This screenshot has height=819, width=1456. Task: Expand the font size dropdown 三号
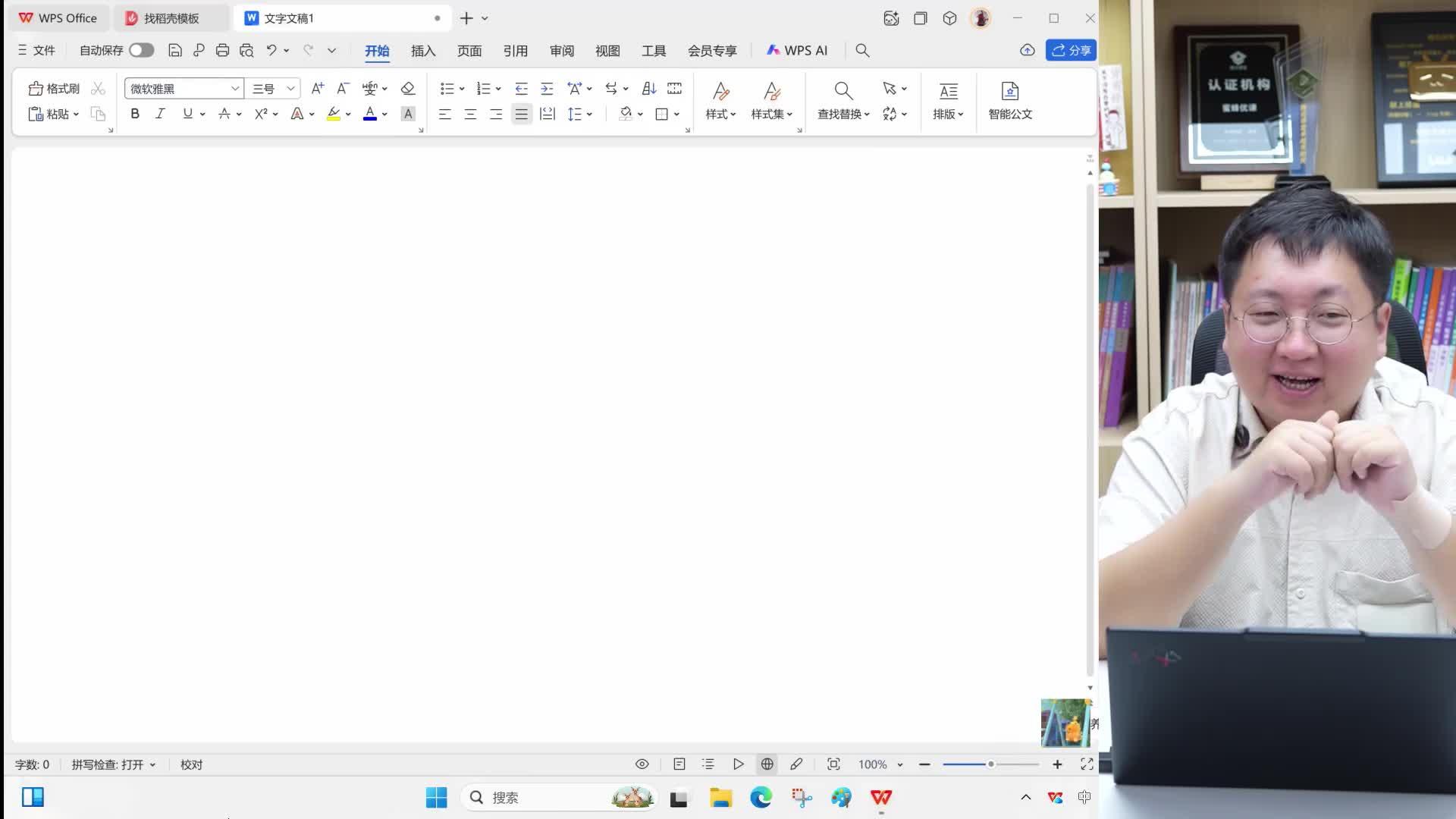(290, 89)
